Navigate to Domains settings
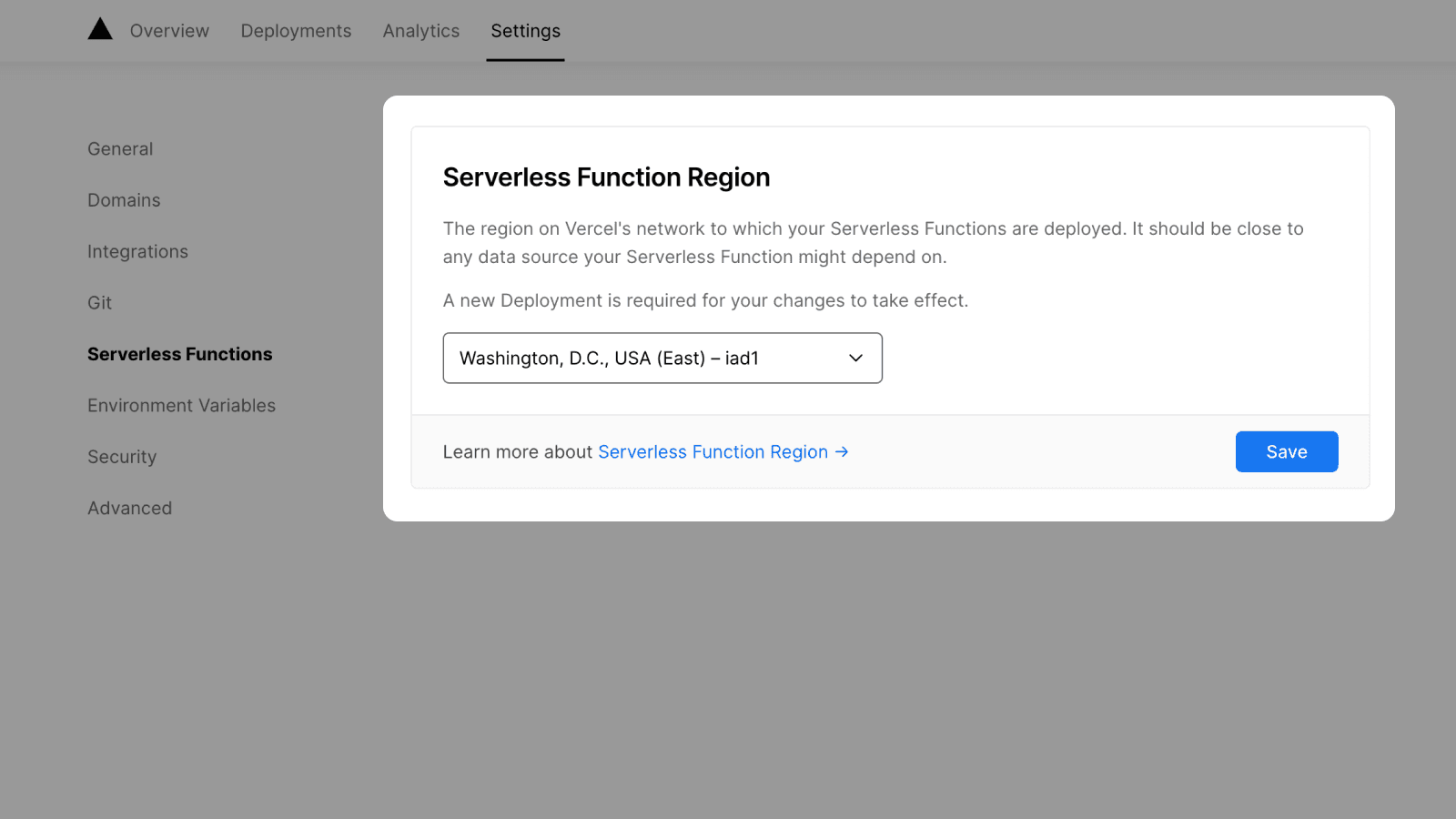This screenshot has width=1456, height=819. 124,200
